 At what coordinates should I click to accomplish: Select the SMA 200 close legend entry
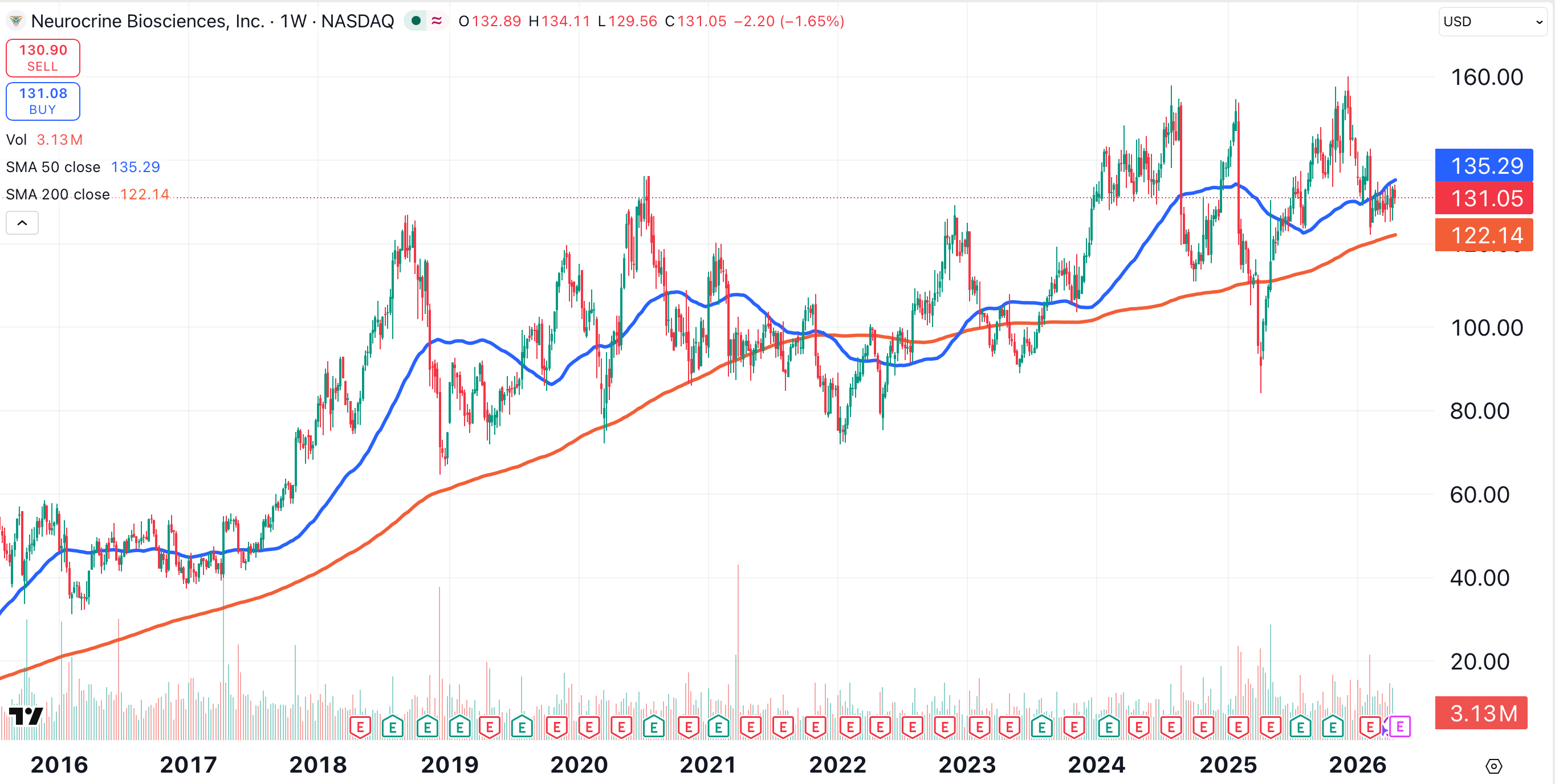click(x=58, y=194)
